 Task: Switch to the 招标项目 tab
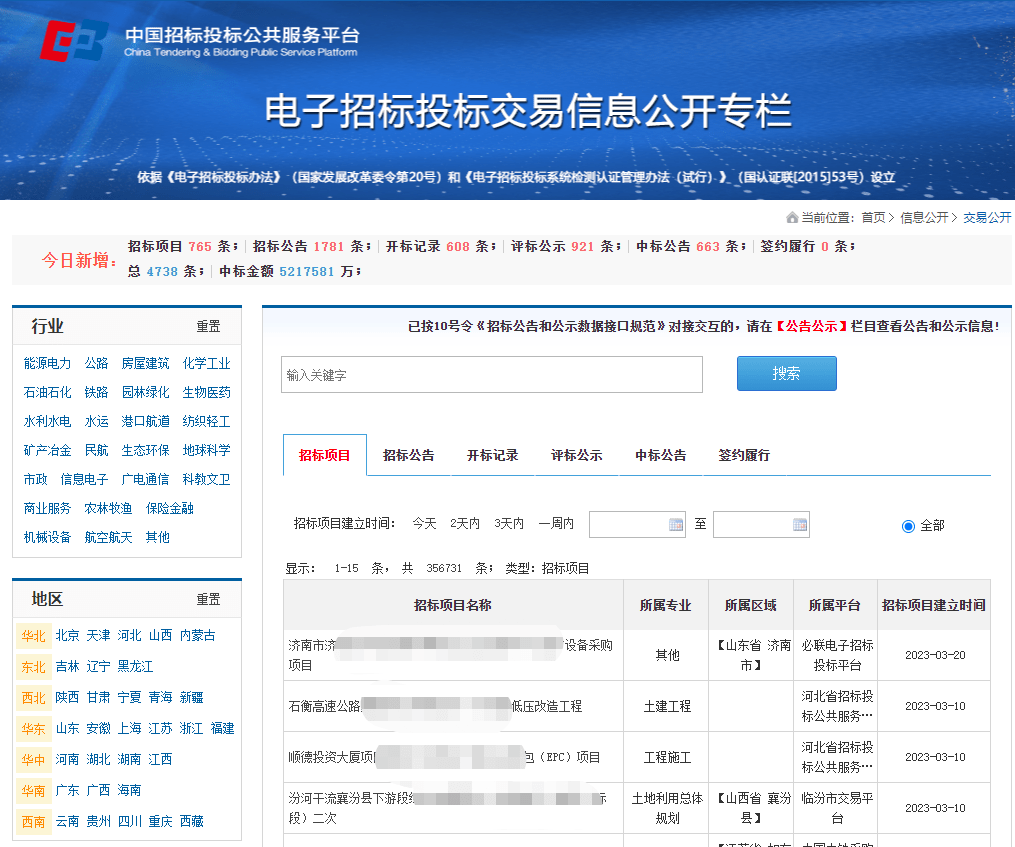[324, 455]
